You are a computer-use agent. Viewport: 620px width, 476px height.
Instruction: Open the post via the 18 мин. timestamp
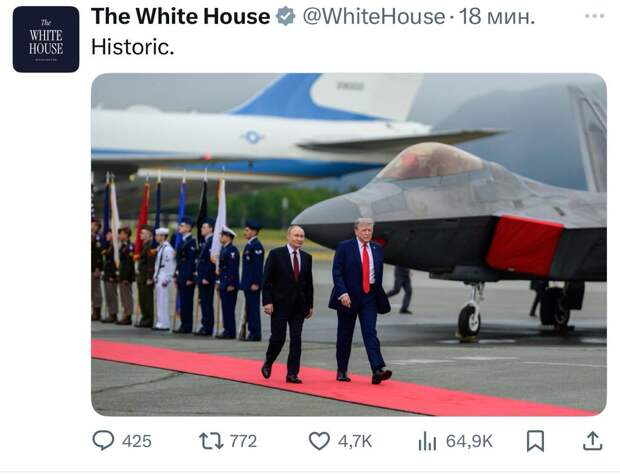tap(497, 17)
